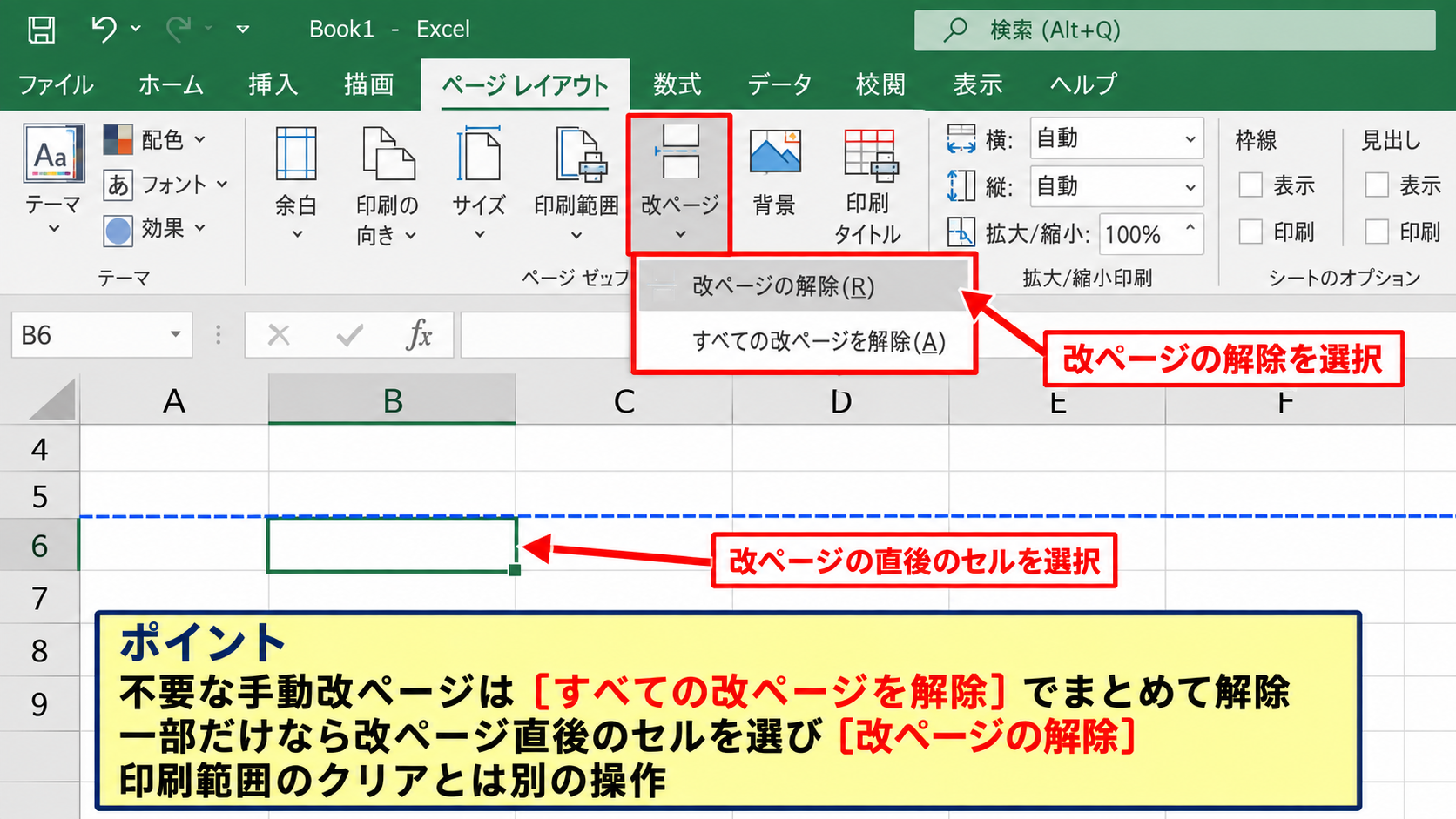Expand the 縦 height dropdown set to 自動
Screen dimensions: 1456x819
[1190, 187]
